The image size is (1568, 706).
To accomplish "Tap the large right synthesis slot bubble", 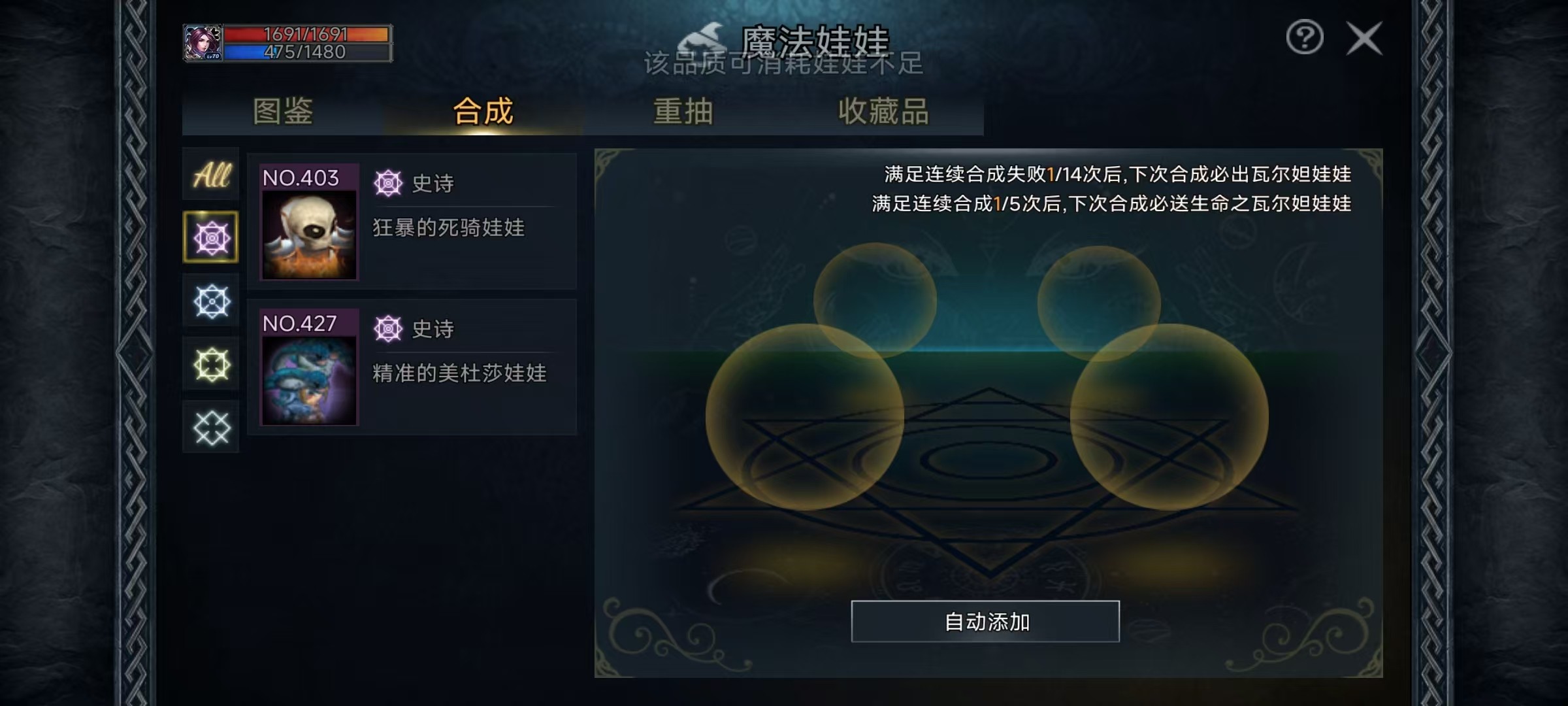I will tap(1169, 417).
